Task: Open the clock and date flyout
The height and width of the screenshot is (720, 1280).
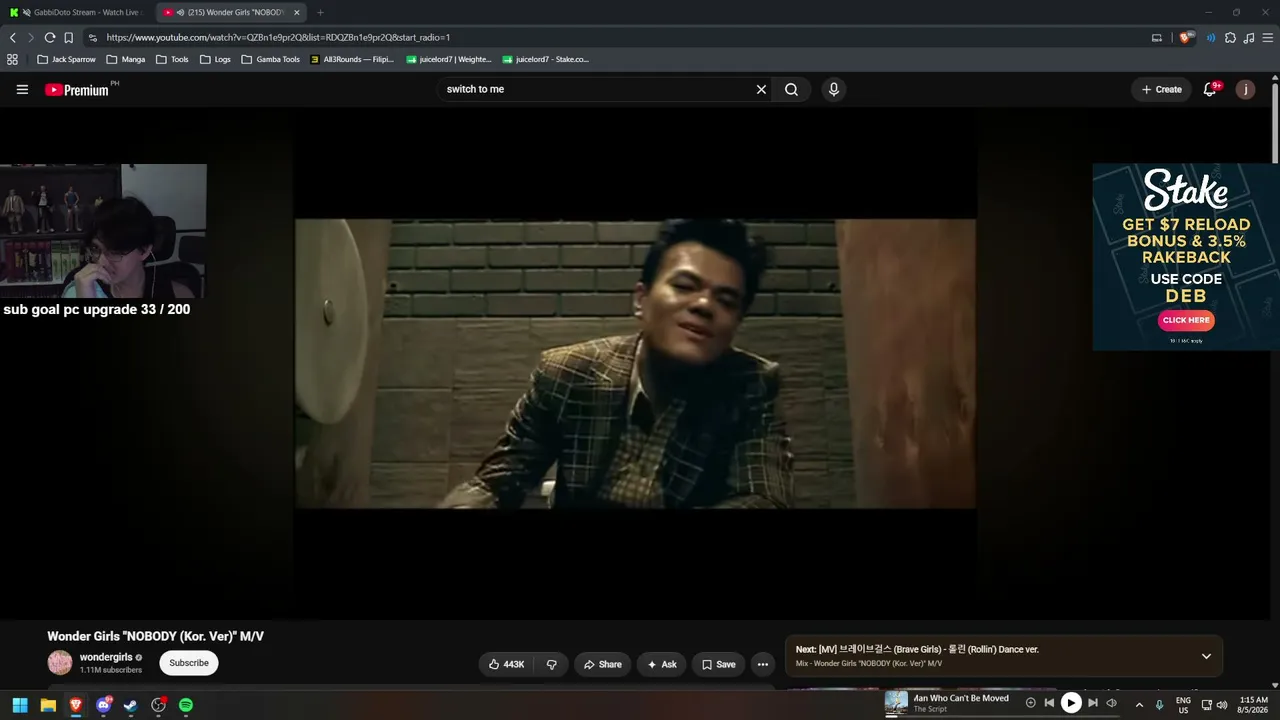Action: (1253, 704)
